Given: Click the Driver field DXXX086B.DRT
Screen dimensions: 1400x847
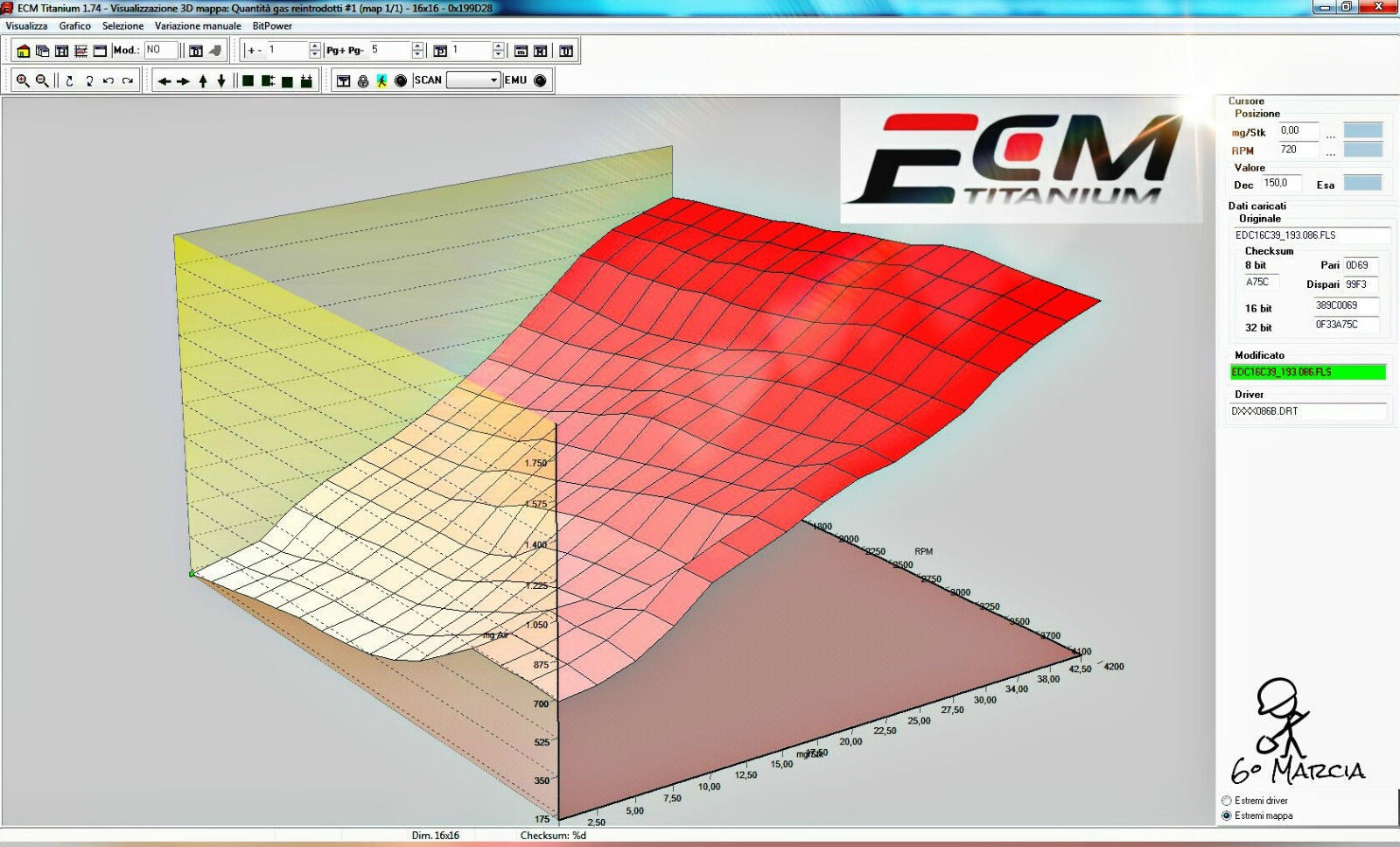Looking at the screenshot, I should tap(1308, 411).
